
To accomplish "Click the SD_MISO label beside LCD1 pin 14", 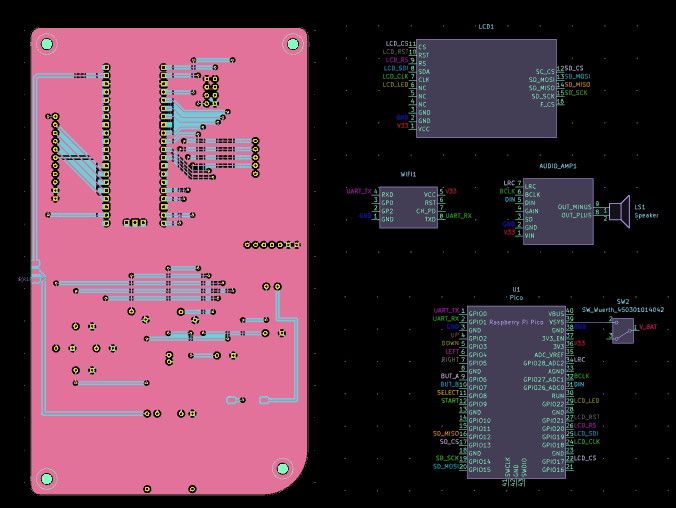I will click(x=577, y=85).
